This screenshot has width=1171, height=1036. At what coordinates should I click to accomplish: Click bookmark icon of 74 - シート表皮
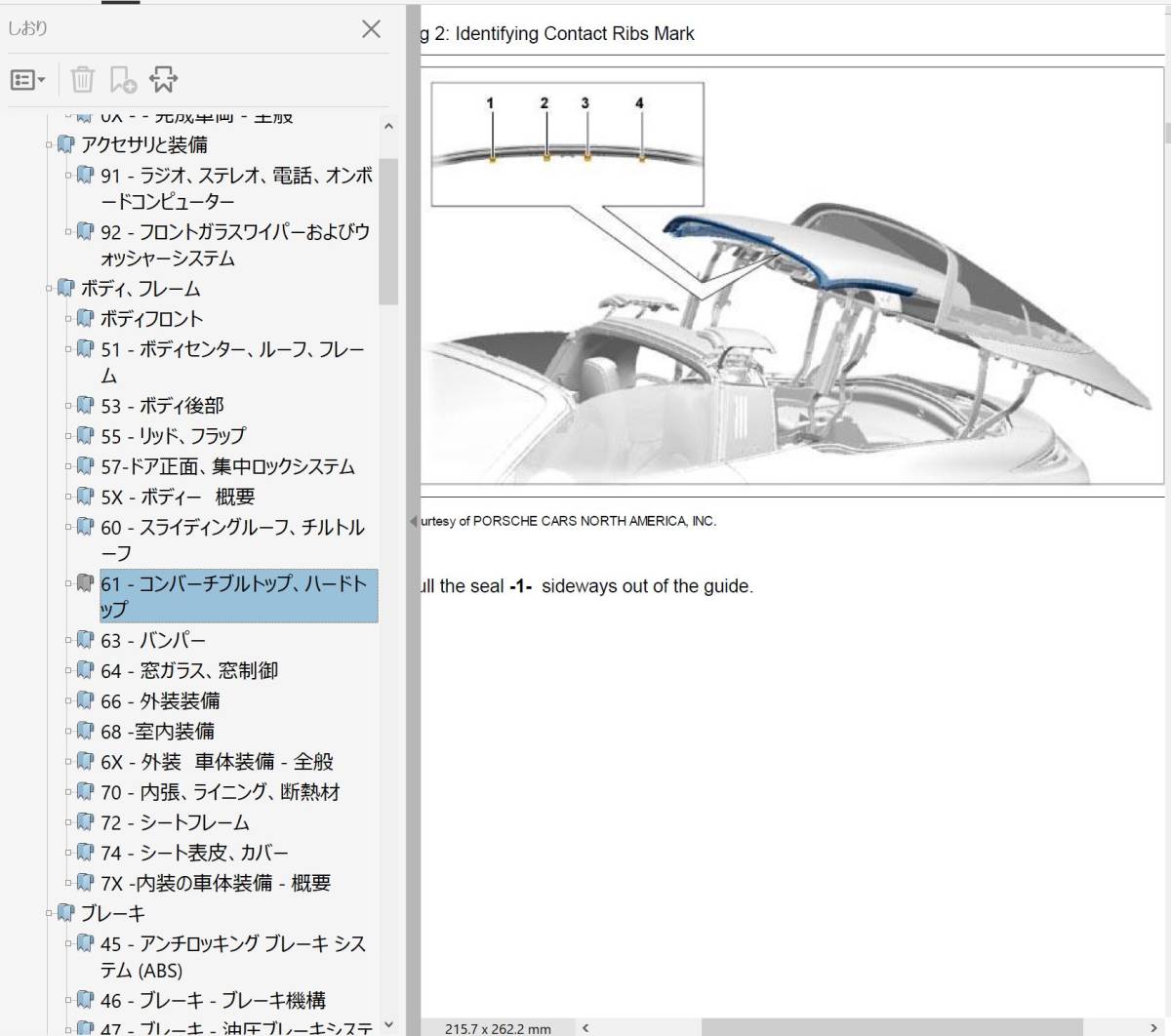click(86, 852)
